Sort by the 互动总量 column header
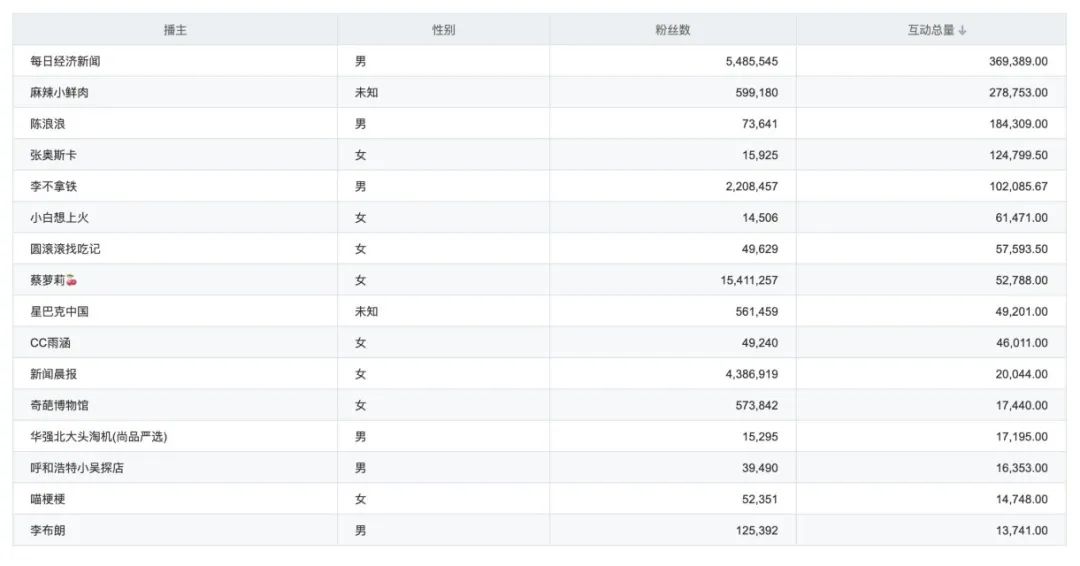 click(930, 30)
